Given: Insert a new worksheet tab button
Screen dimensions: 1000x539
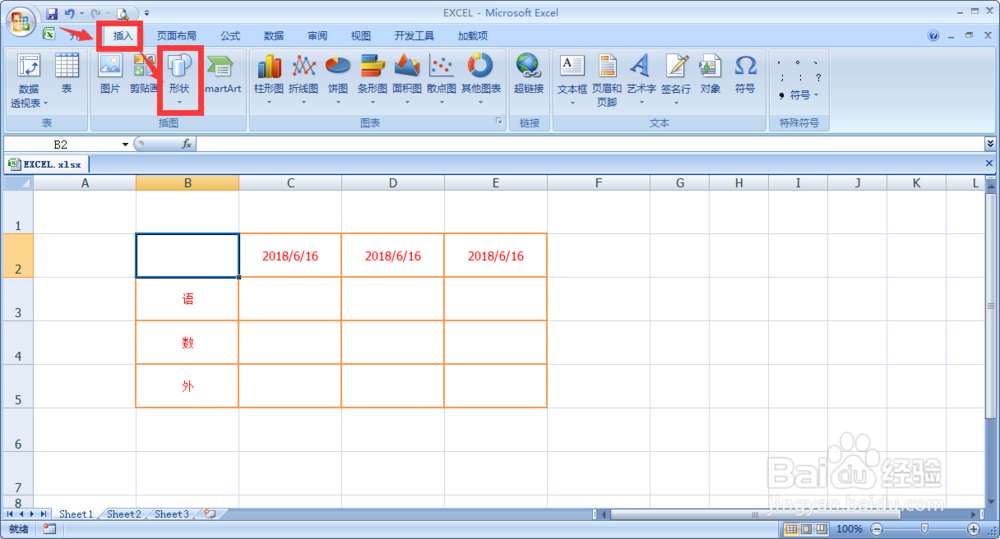Looking at the screenshot, I should tap(210, 513).
